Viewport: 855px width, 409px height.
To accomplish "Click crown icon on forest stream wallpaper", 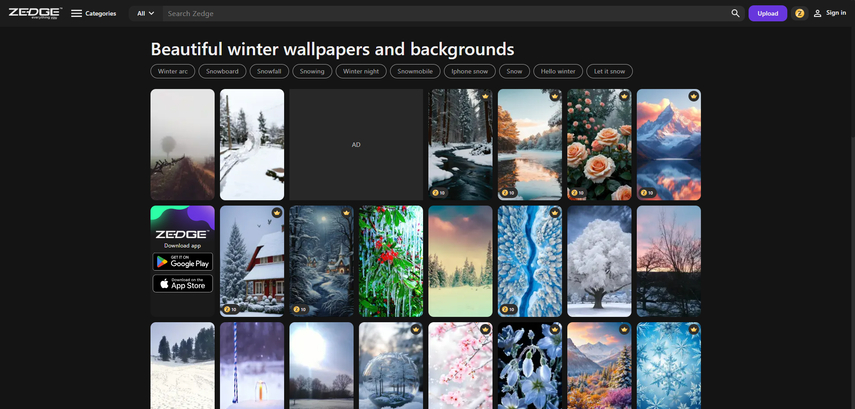I will pos(485,97).
